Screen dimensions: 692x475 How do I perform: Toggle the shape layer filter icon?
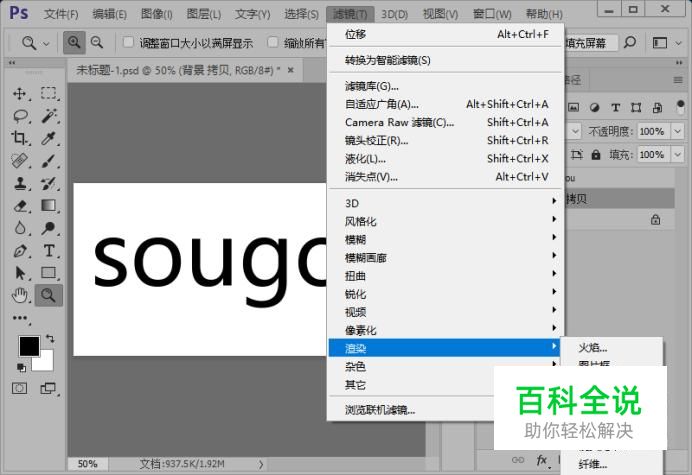pos(636,107)
